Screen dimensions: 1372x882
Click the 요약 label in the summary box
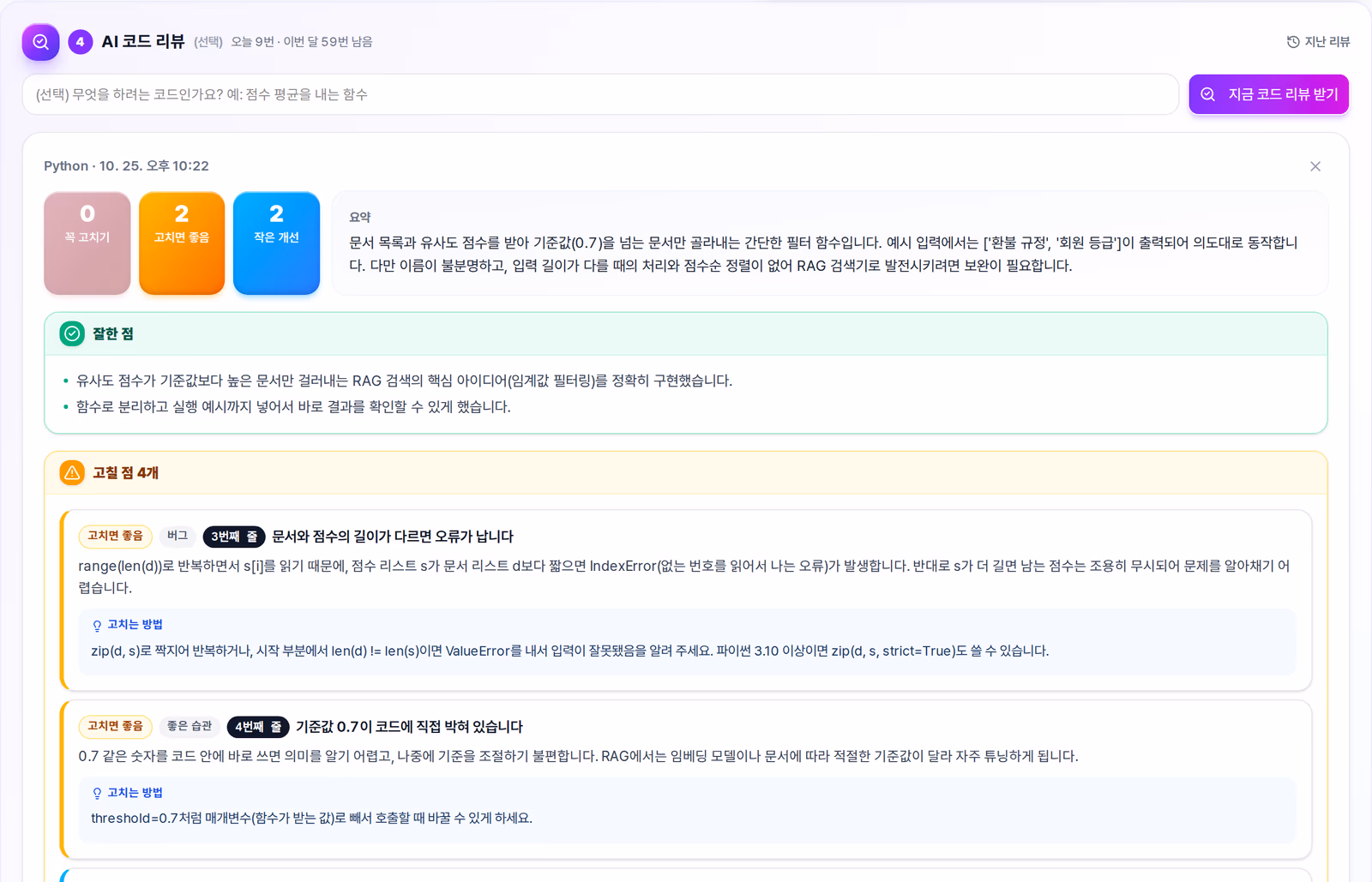tap(360, 218)
